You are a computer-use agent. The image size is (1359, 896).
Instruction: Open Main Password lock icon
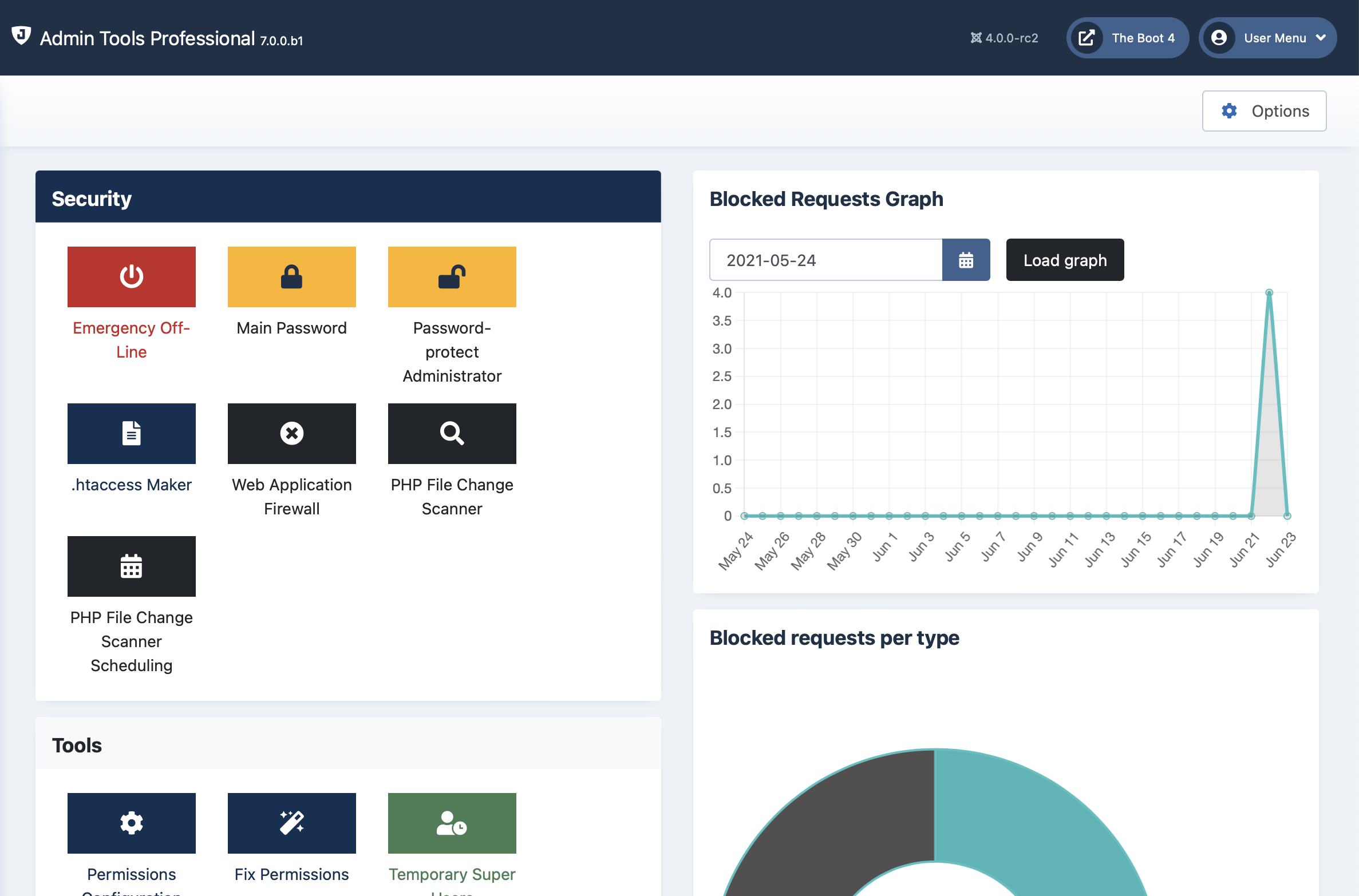[x=291, y=276]
